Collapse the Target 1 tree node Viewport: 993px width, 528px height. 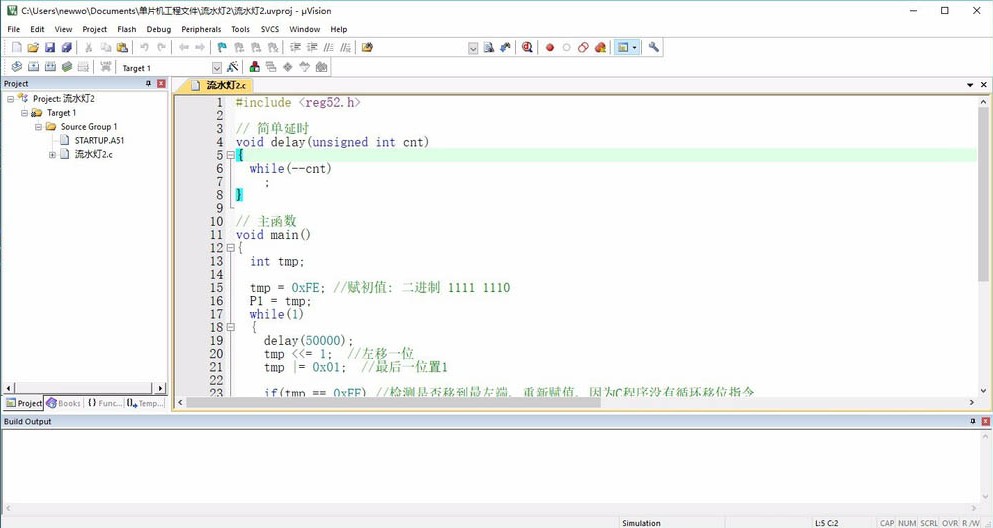coord(24,113)
